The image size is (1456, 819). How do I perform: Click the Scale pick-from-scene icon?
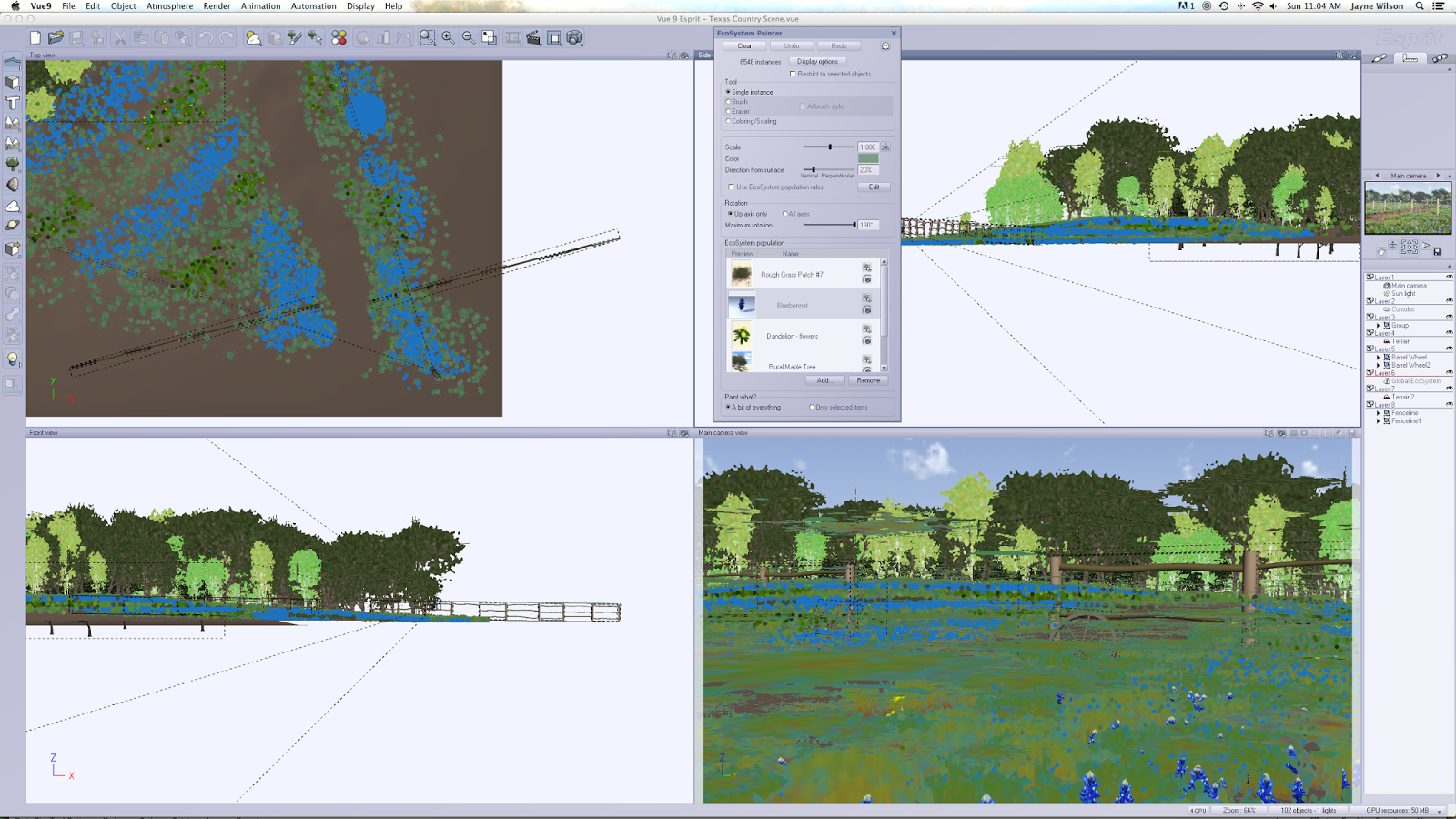[x=885, y=147]
